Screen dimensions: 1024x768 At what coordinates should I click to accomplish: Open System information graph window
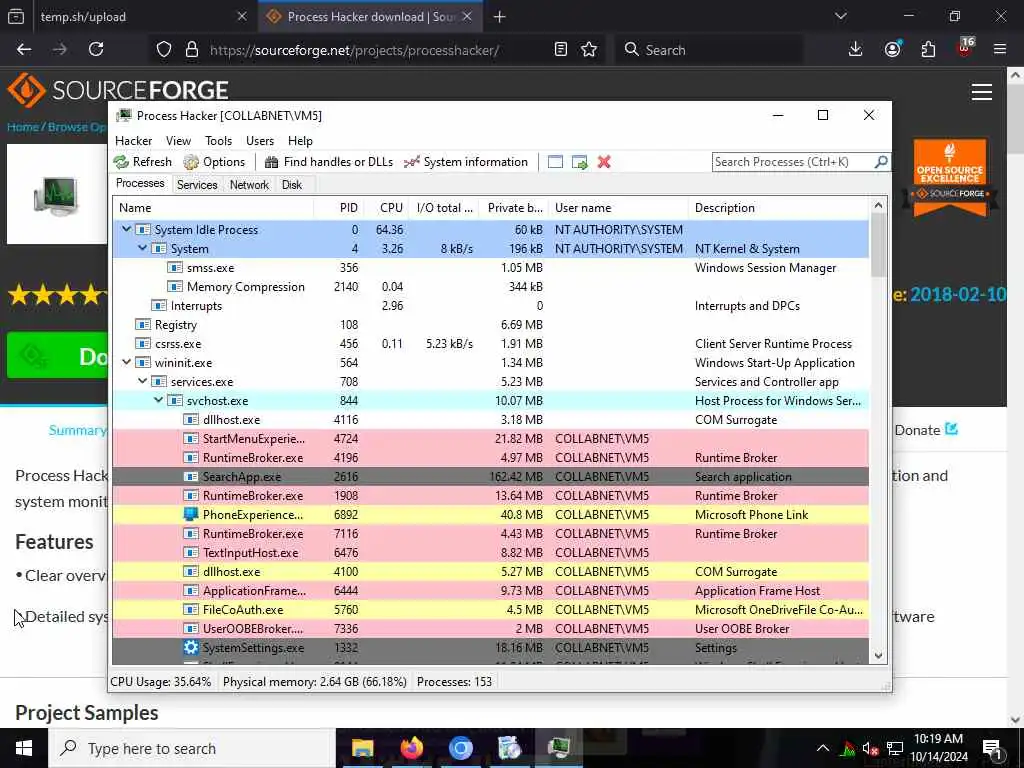click(466, 162)
